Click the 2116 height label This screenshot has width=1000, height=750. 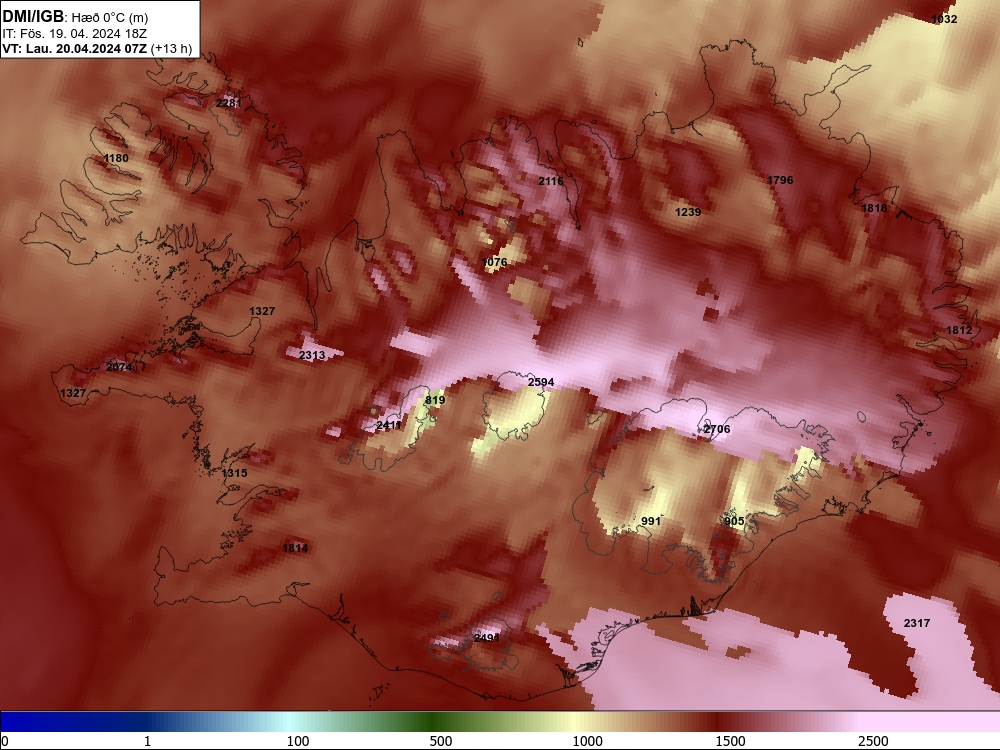(551, 181)
